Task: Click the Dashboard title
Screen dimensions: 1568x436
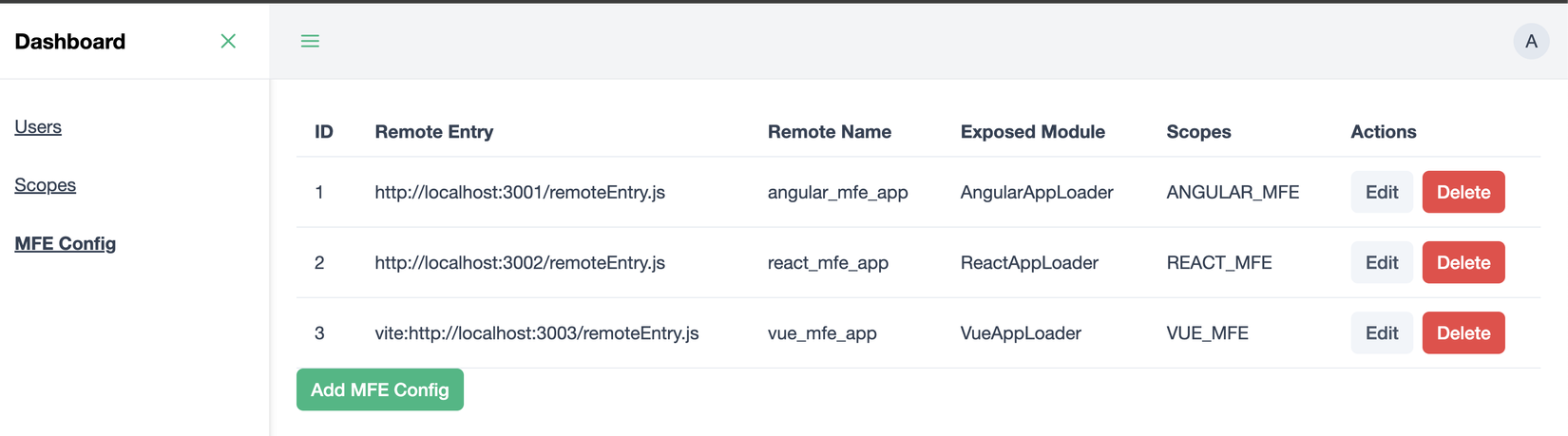Action: pyautogui.click(x=70, y=42)
